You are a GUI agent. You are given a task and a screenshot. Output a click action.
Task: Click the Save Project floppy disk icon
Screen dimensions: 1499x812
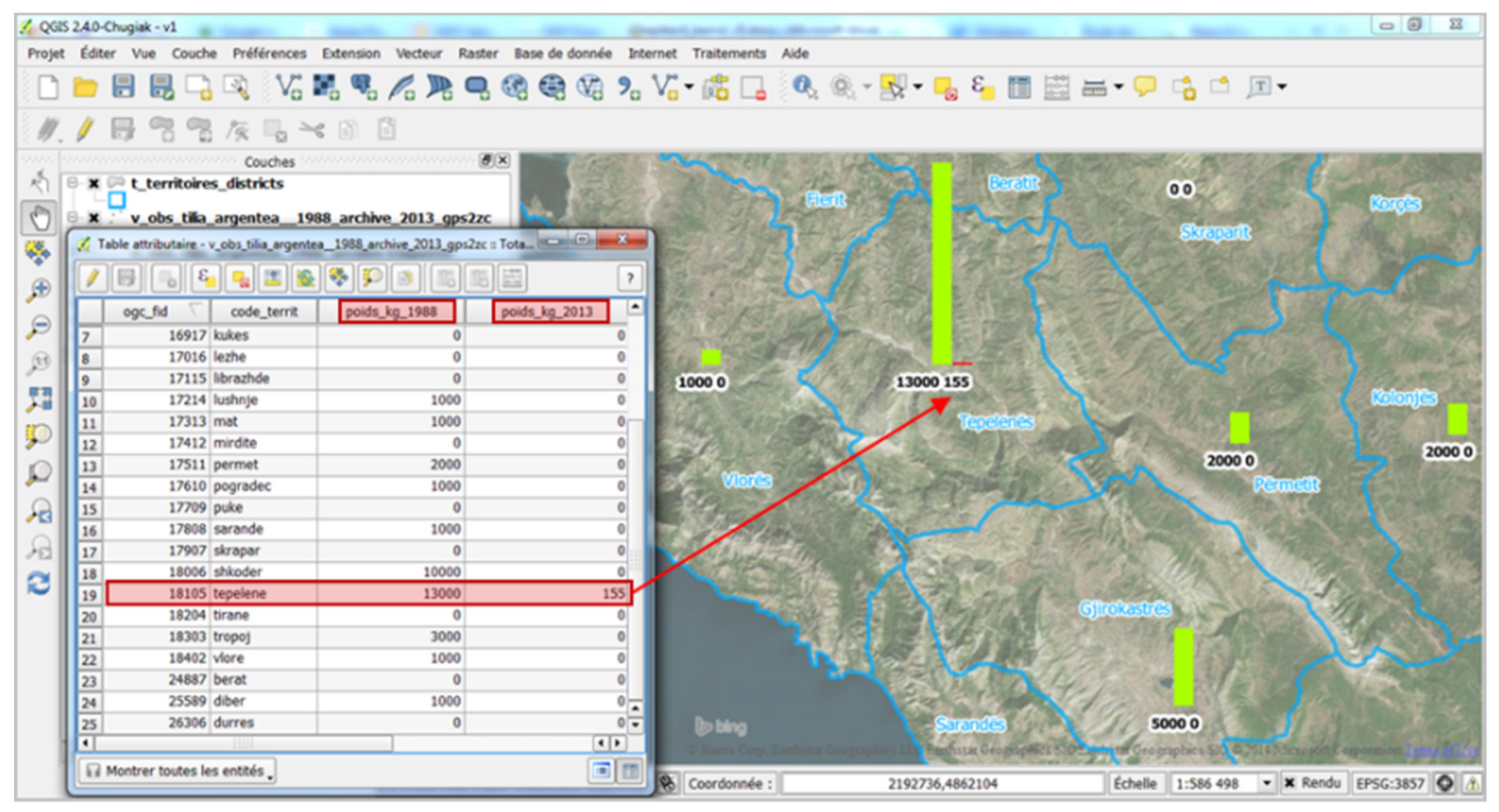pos(123,87)
